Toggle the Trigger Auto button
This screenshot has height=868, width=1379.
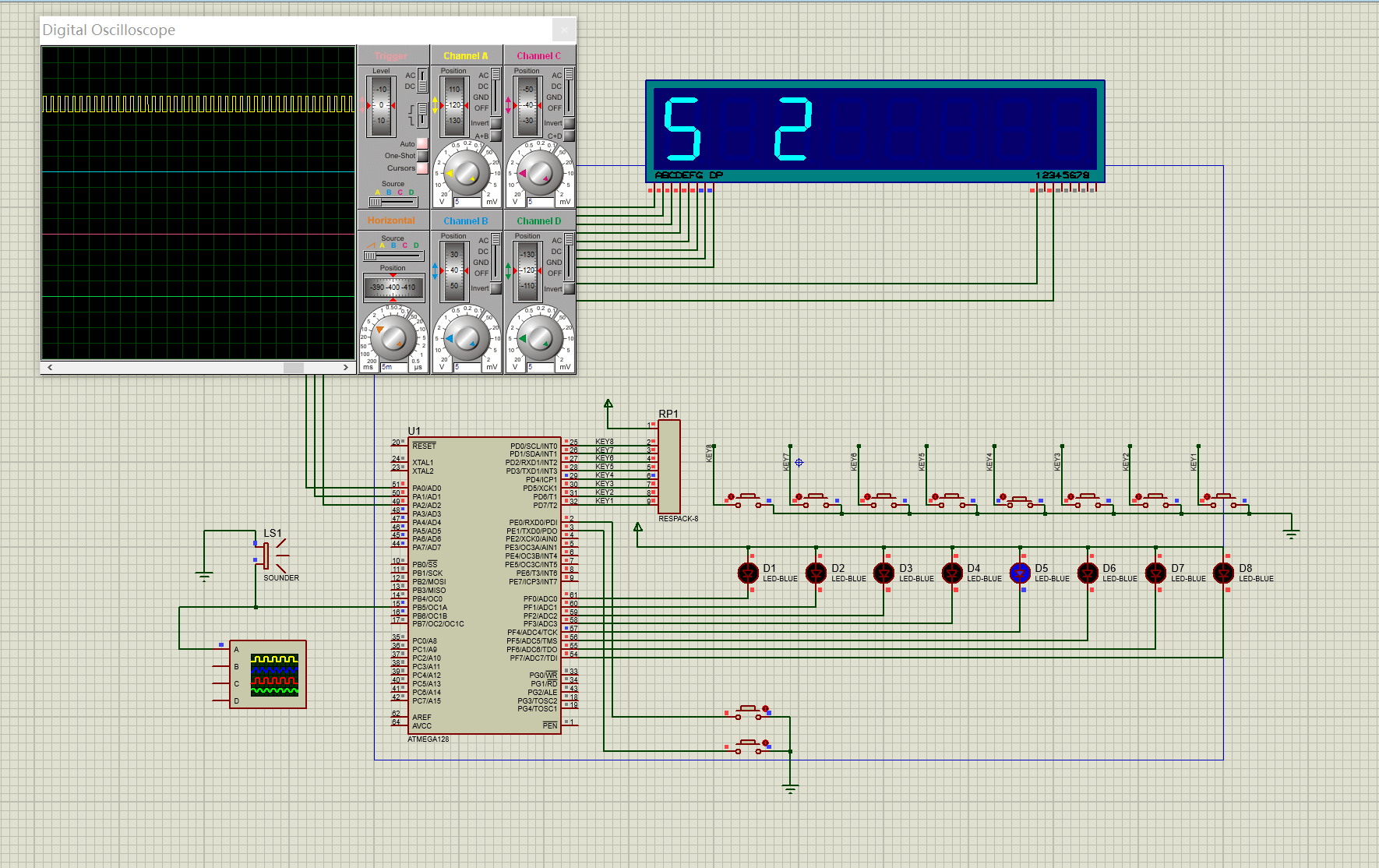tap(422, 143)
